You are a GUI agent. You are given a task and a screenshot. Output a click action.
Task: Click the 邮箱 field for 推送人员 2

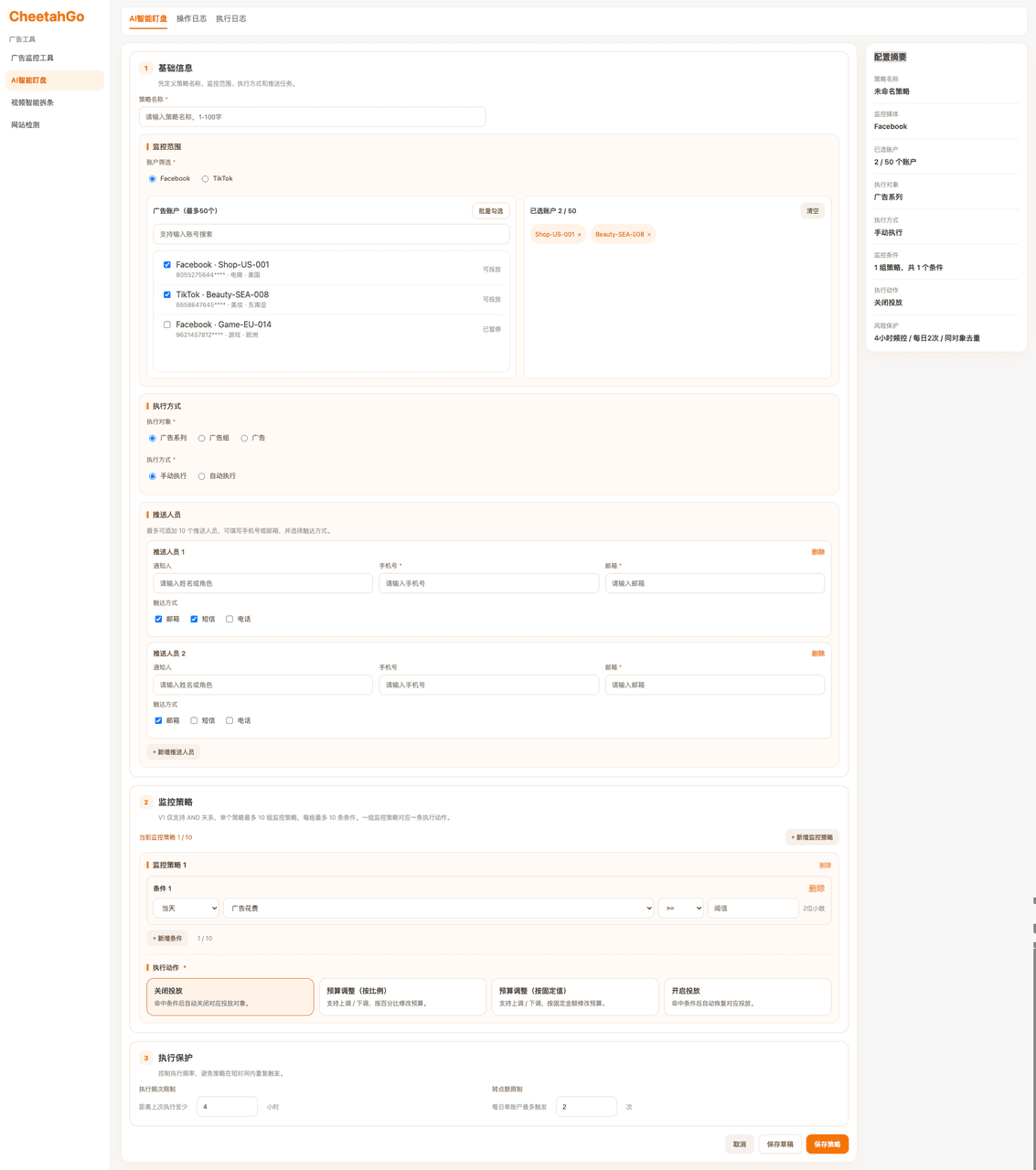[x=714, y=685]
